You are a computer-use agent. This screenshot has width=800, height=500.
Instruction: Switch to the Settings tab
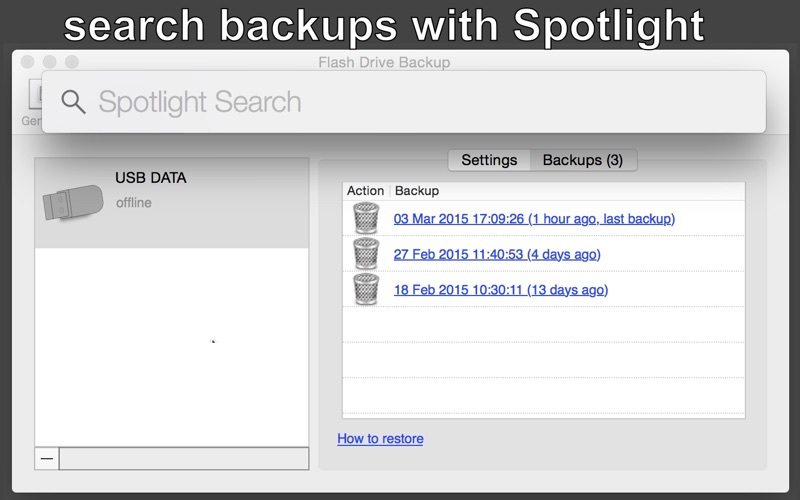click(x=489, y=160)
